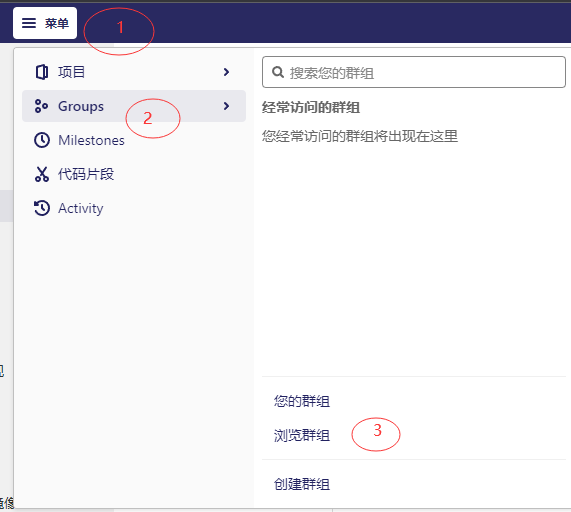Open the 您的群组 link
This screenshot has width=571, height=512.
302,401
